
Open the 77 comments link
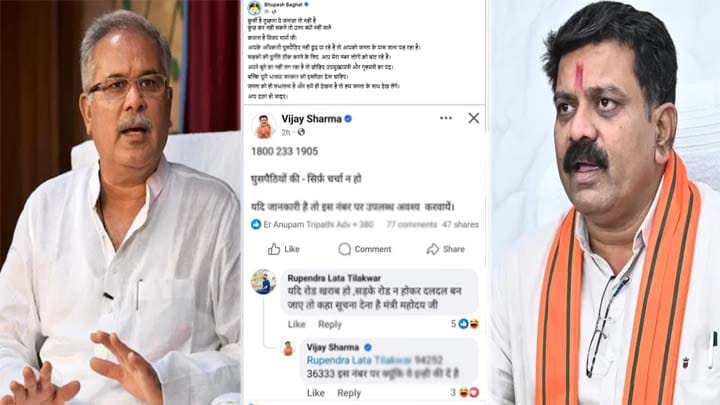411,225
